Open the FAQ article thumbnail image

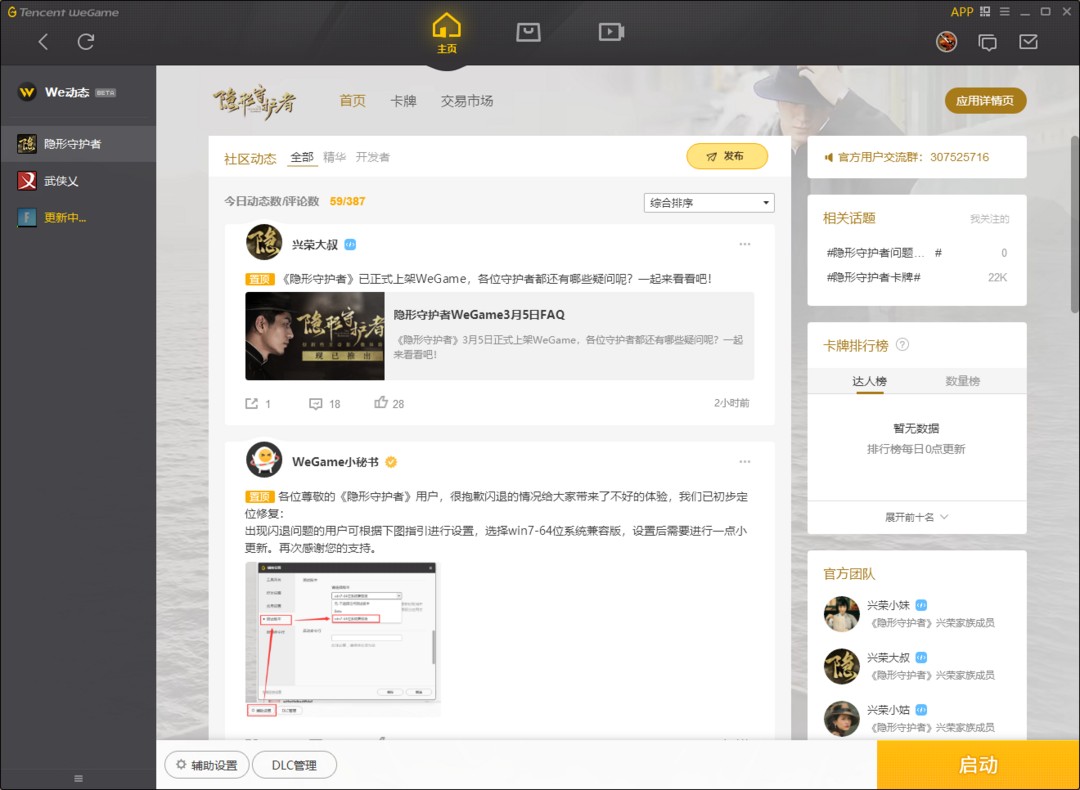(315, 336)
